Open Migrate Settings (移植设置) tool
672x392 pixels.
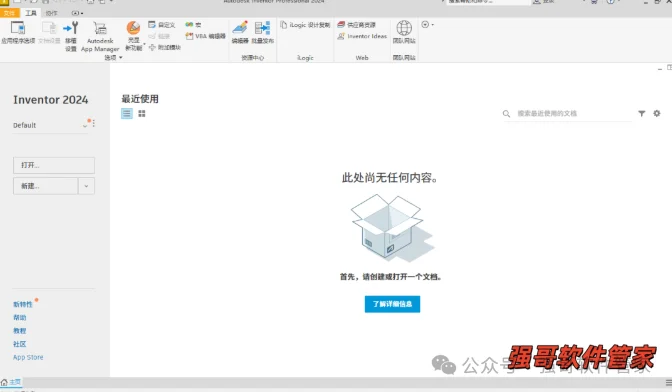71,36
